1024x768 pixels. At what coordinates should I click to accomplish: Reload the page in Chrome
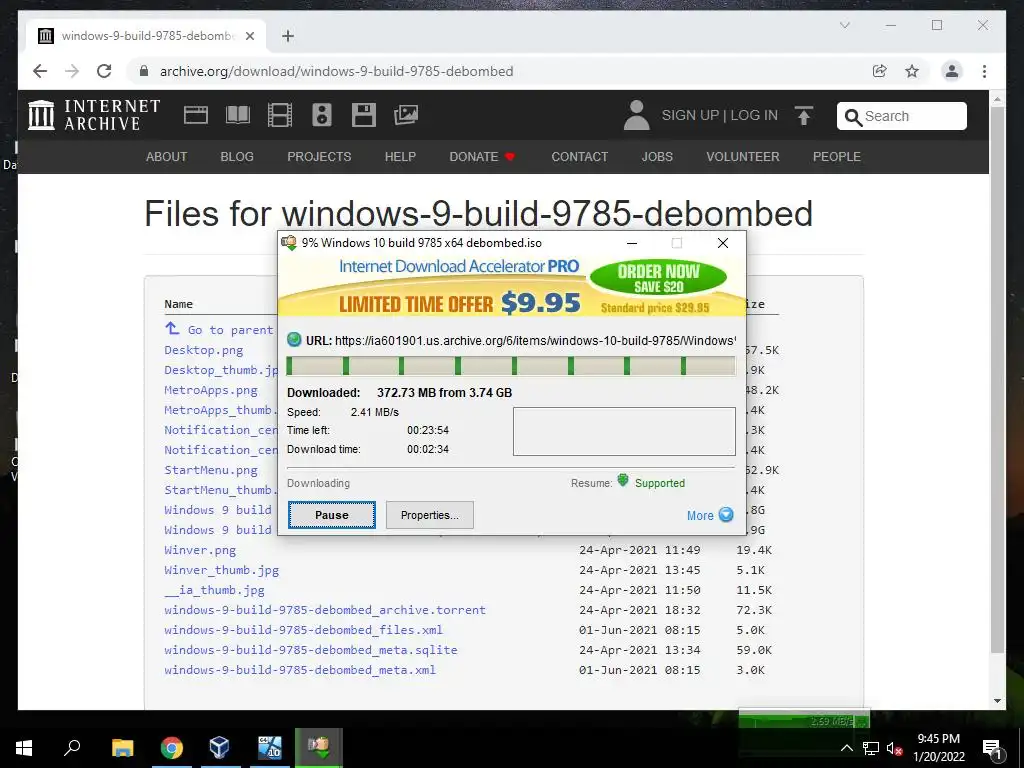104,71
